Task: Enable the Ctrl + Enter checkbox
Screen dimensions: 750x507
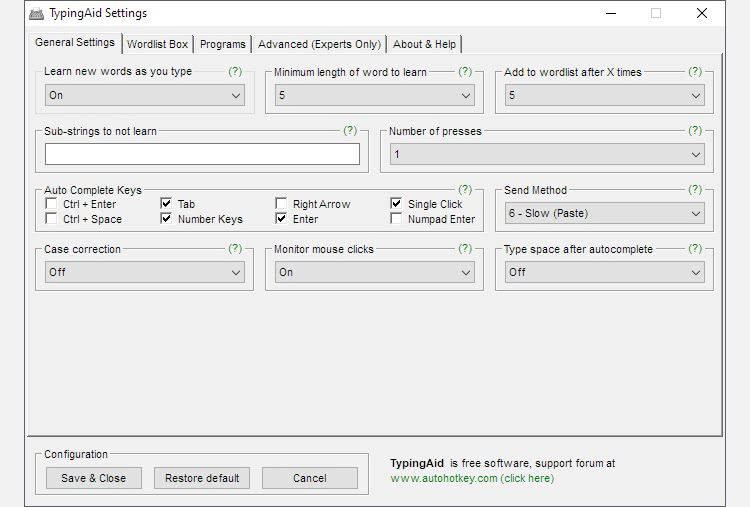Action: [52, 205]
